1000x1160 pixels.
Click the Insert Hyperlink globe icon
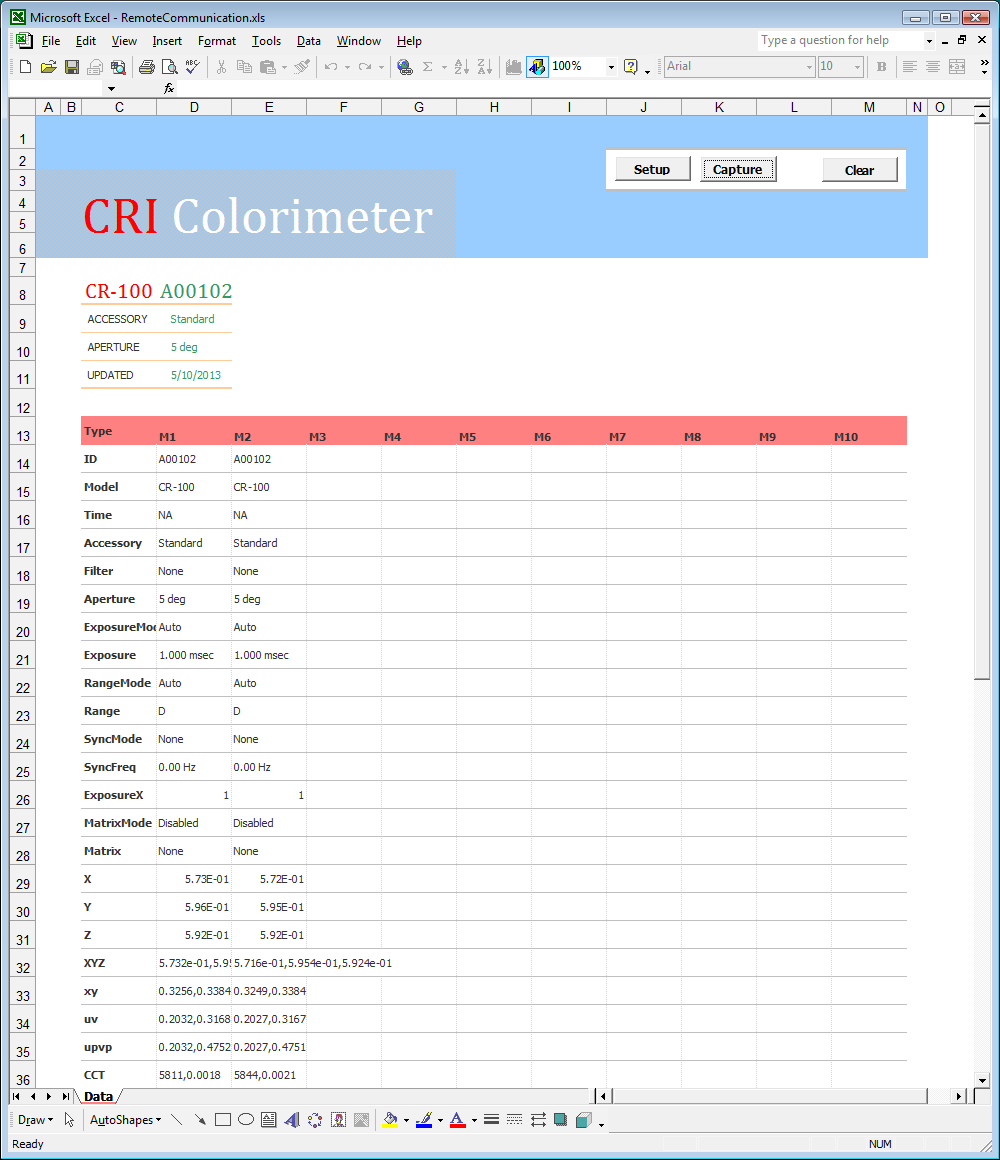(x=405, y=67)
